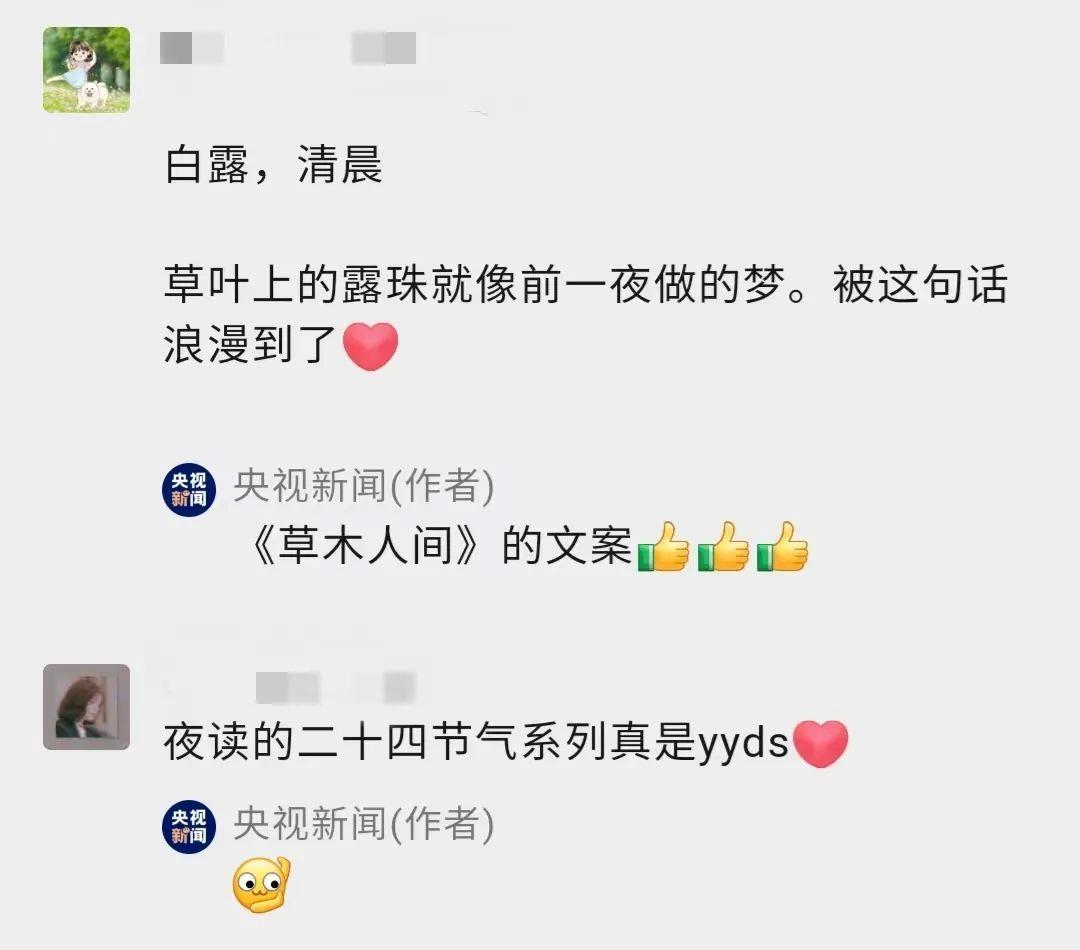Tap the second commenter's blurred username

click(335, 687)
